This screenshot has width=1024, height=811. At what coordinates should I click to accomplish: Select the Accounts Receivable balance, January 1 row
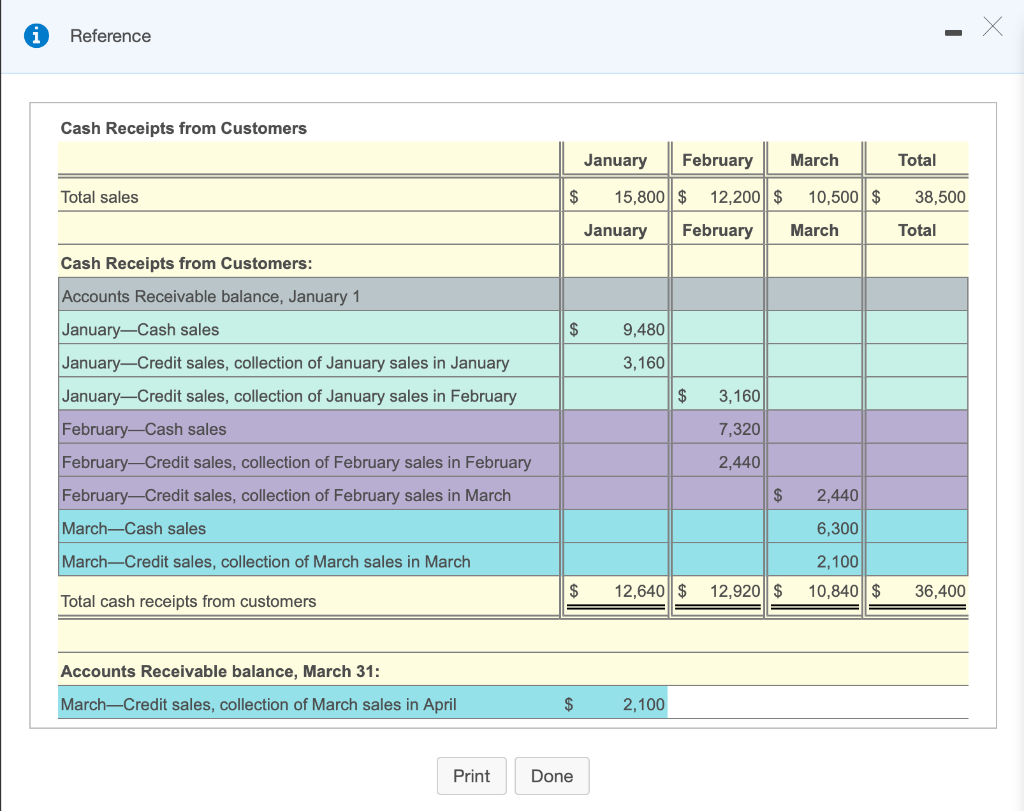point(513,296)
